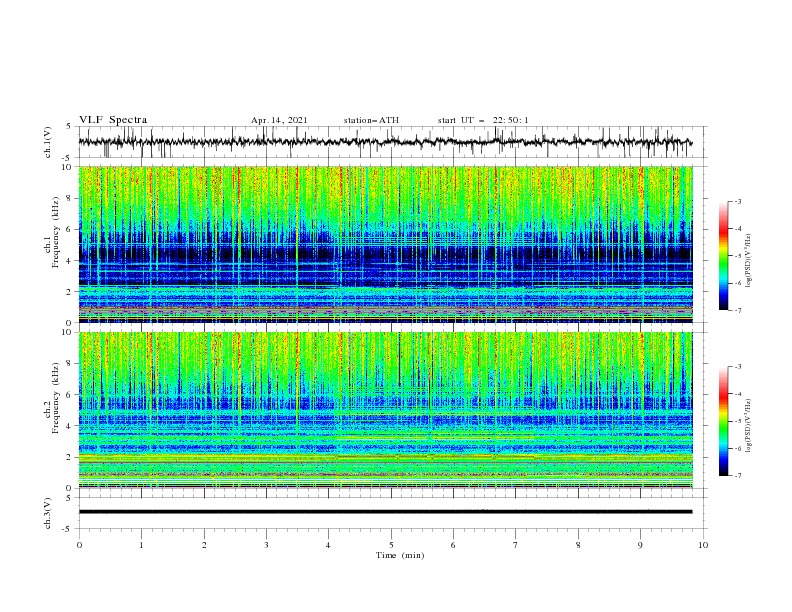Click the ch.1 spectrogram panel
The width and height of the screenshot is (792, 612).
pyautogui.click(x=385, y=244)
